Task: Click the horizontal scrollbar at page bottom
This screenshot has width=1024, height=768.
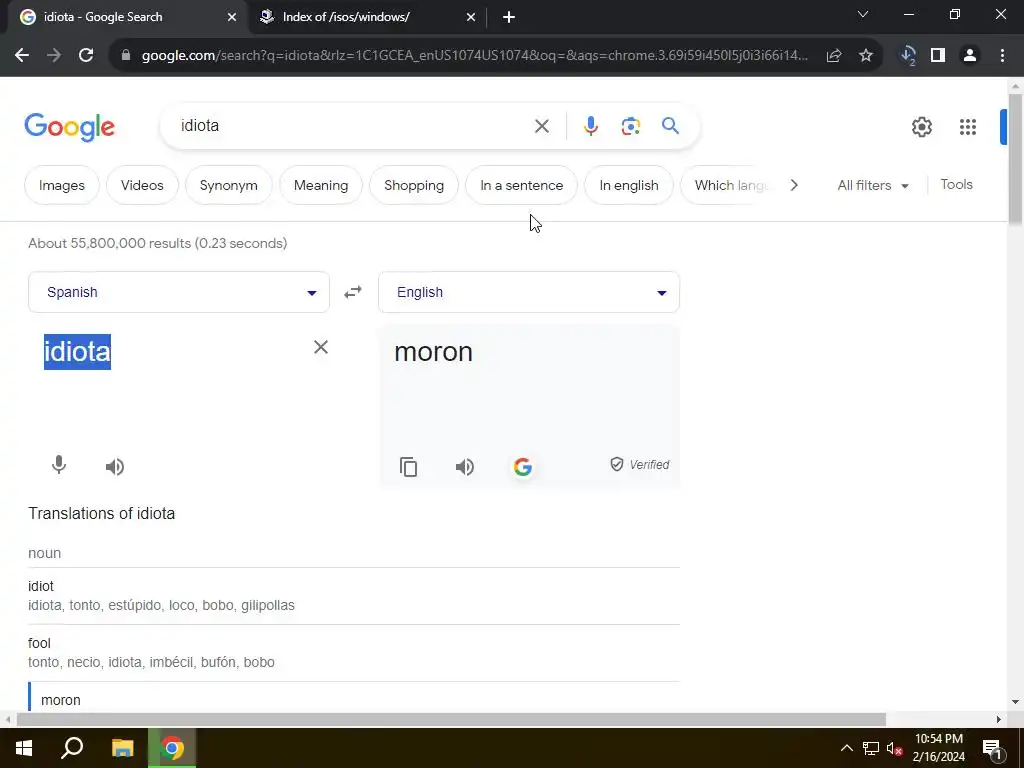Action: [451, 720]
